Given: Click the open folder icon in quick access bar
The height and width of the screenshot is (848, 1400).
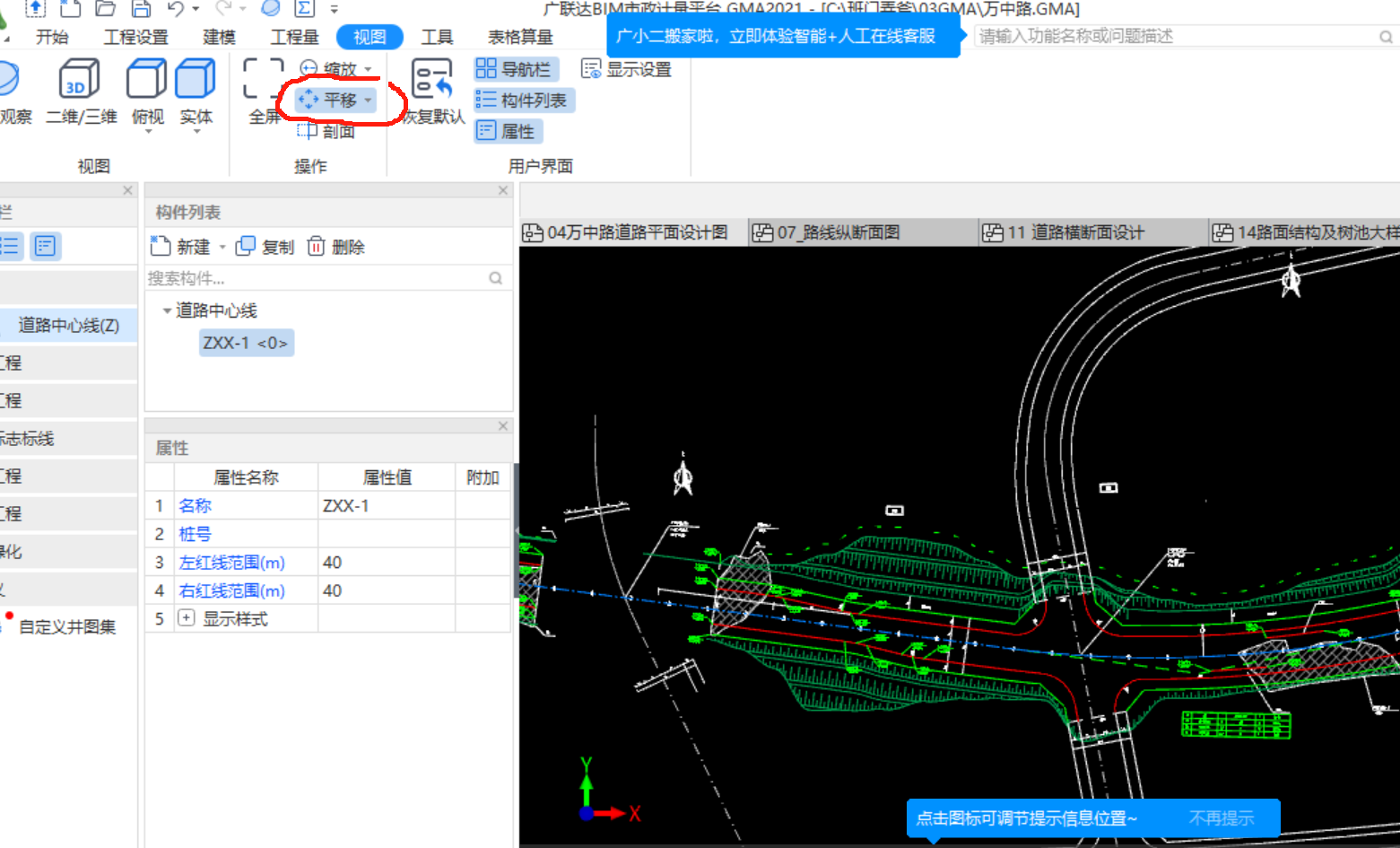Looking at the screenshot, I should click(x=105, y=8).
